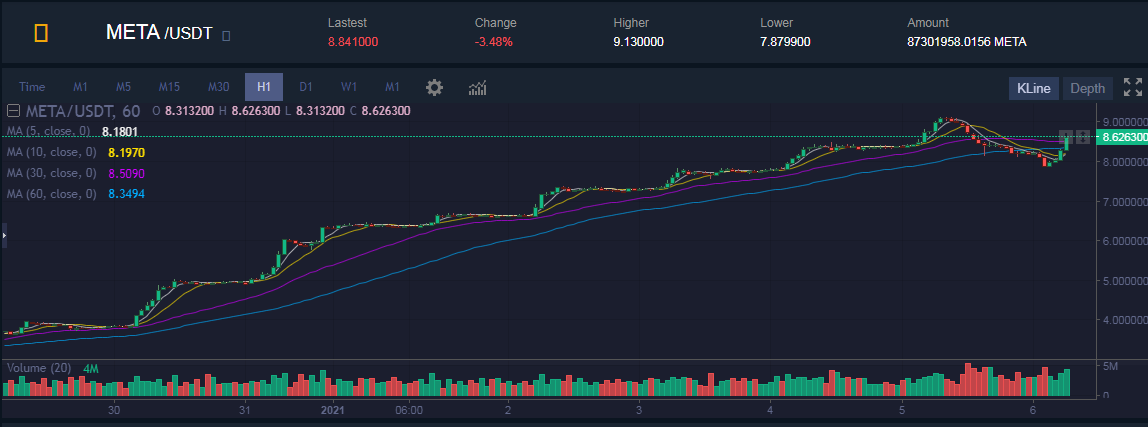This screenshot has width=1148, height=427.
Task: Select the M15 interval
Action: [x=170, y=87]
